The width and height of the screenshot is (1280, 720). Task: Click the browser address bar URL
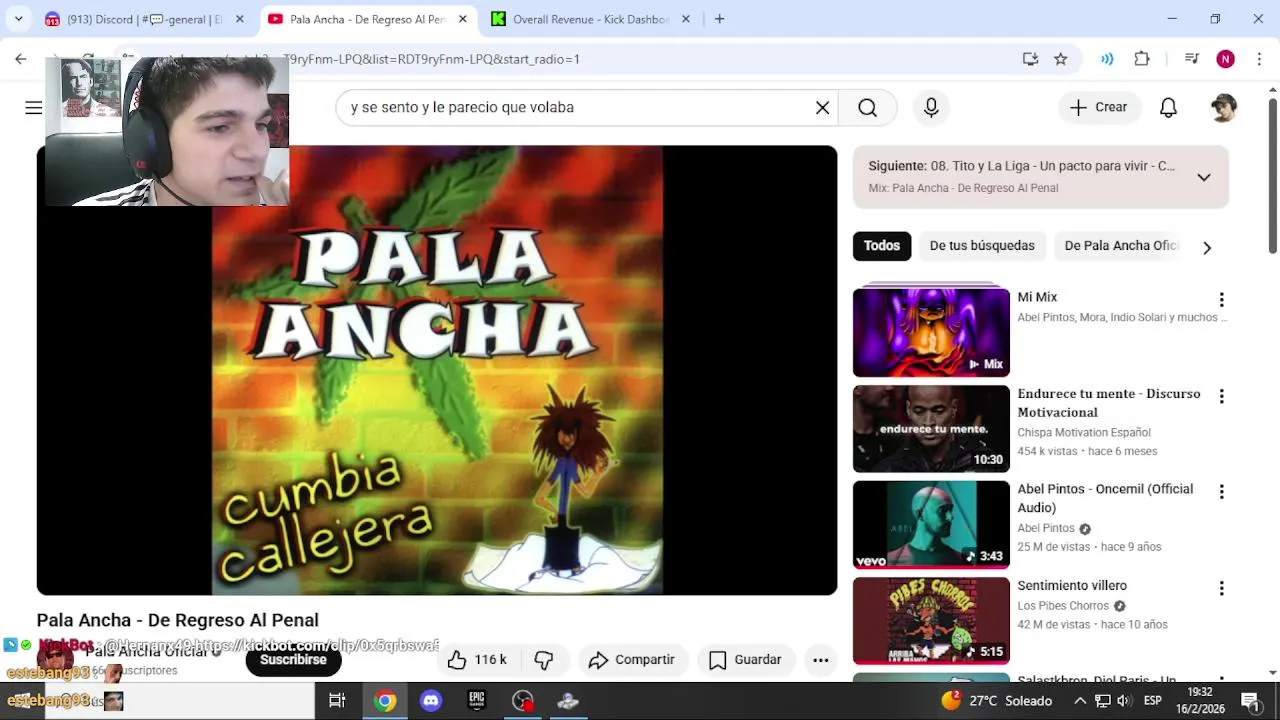430,59
